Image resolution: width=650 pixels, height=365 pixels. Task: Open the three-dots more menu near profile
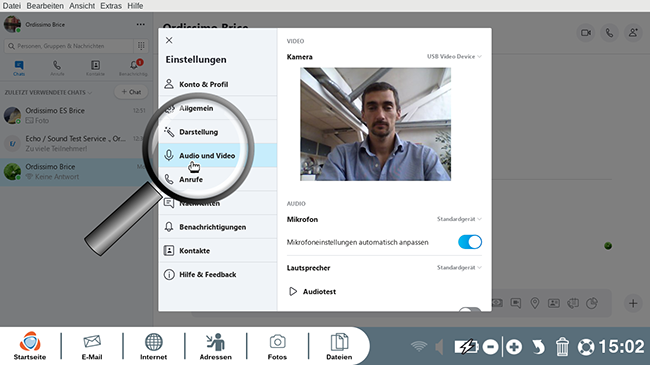point(141,24)
